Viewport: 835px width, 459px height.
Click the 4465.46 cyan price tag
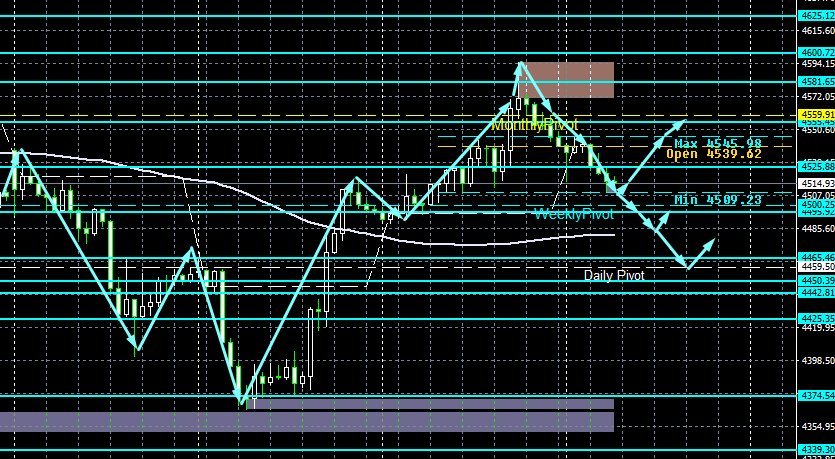tap(817, 258)
